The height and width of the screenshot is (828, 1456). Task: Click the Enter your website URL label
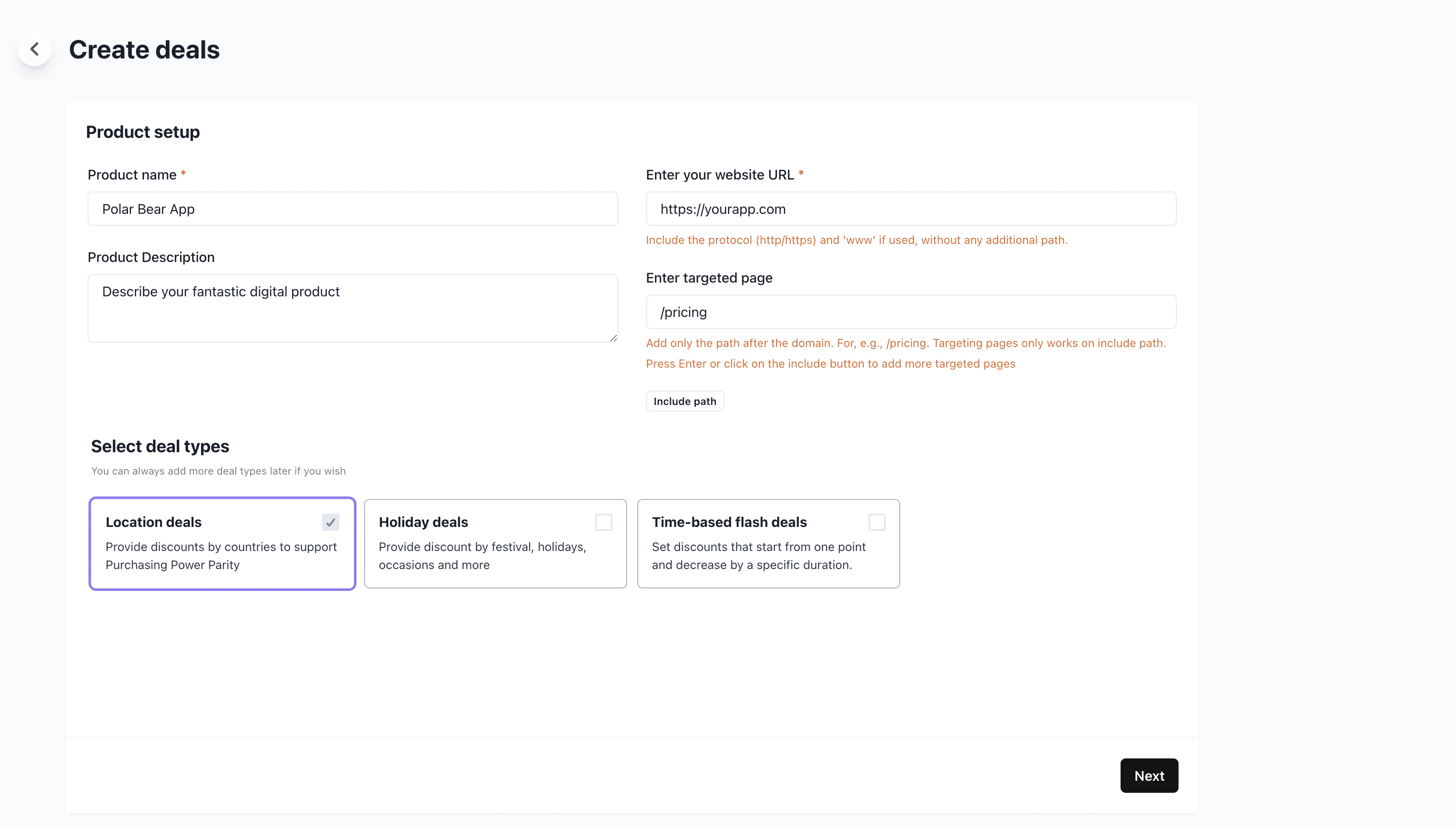tap(719, 175)
